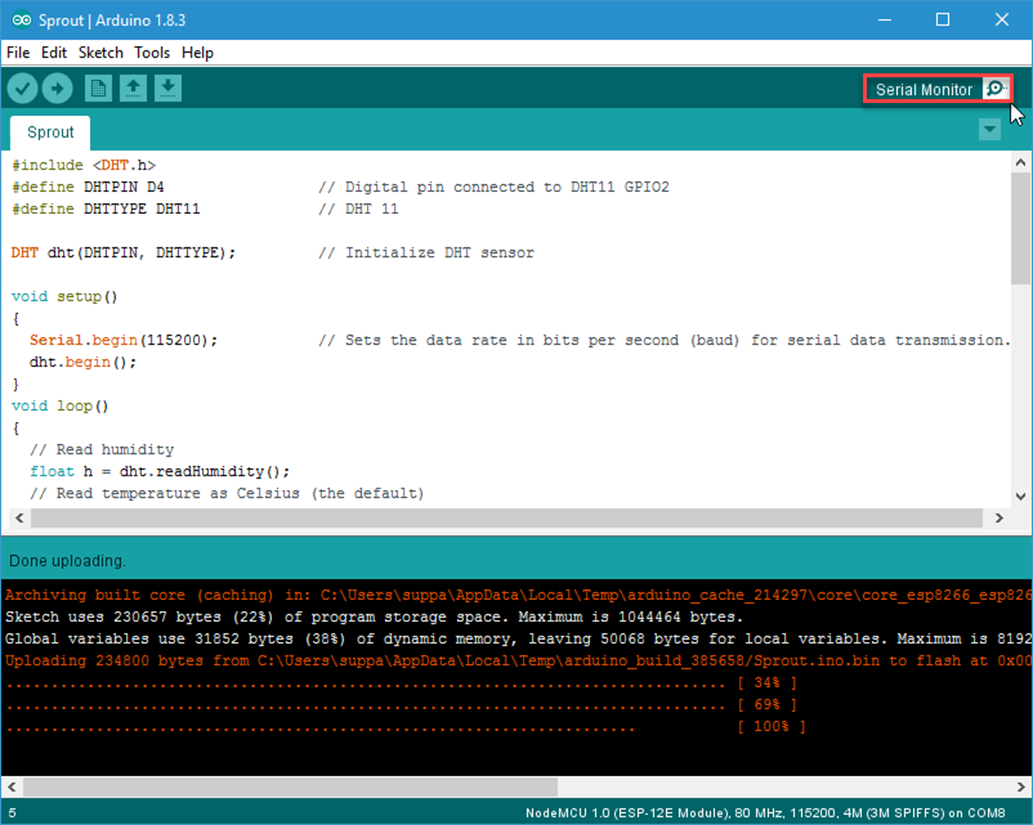Click the editor scroll right arrow
The height and width of the screenshot is (825, 1033).
click(999, 518)
